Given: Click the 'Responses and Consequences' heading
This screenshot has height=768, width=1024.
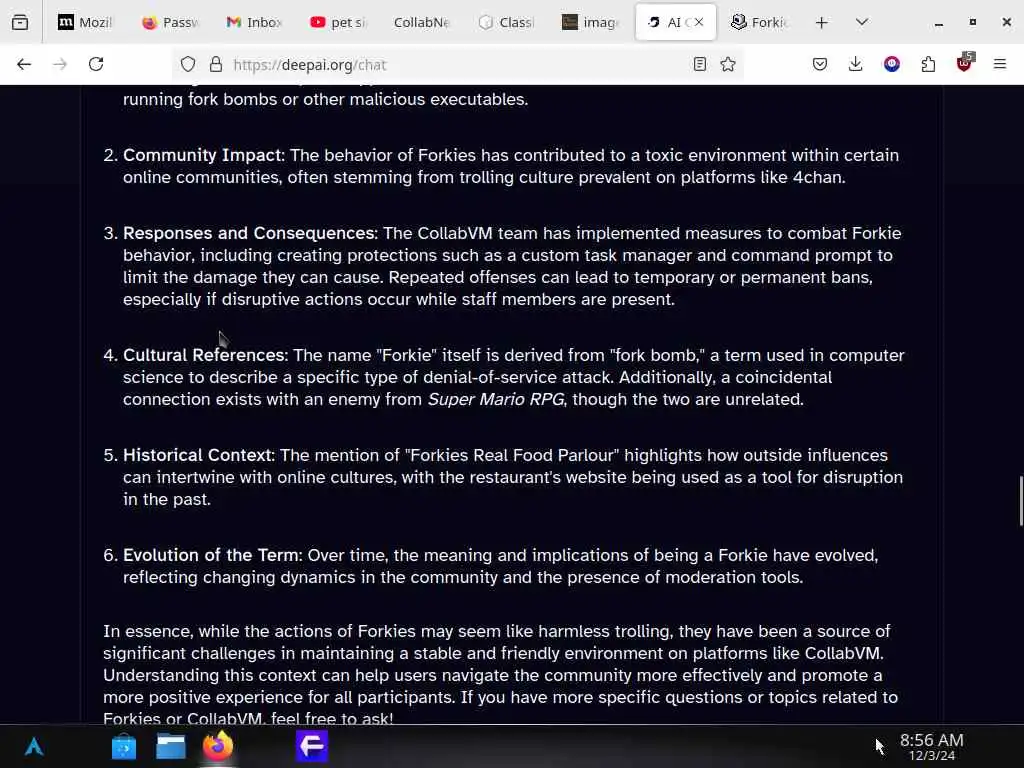Looking at the screenshot, I should 249,233.
